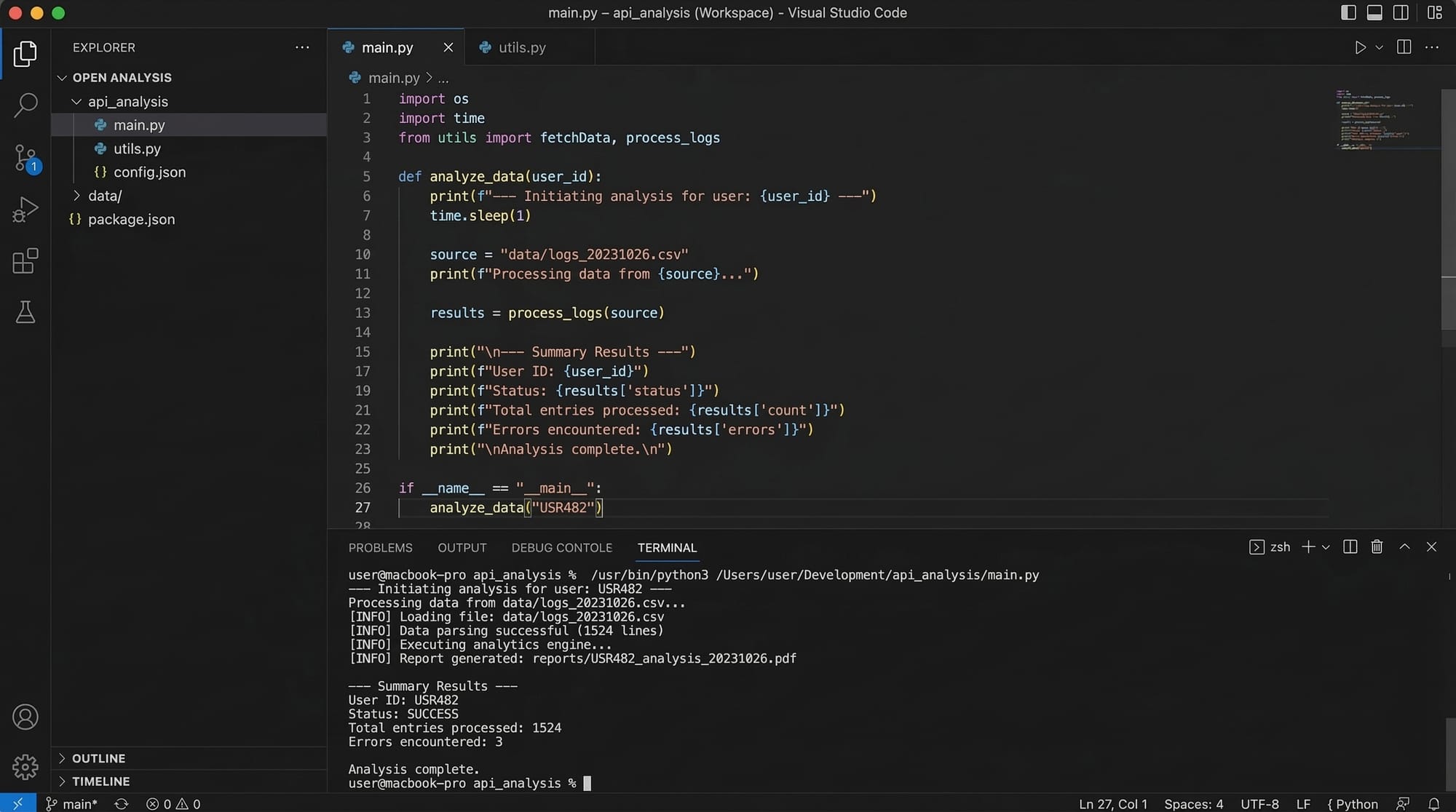The image size is (1456, 812).
Task: Open config.json in the explorer
Action: tap(149, 172)
